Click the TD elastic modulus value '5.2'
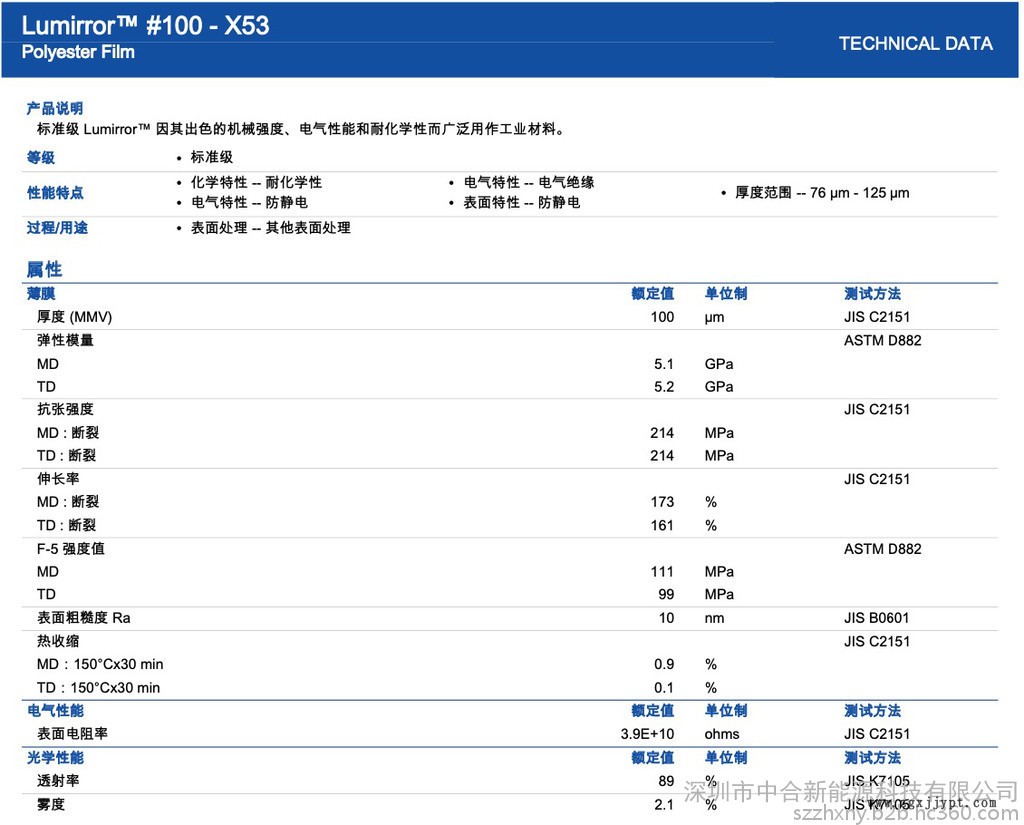The width and height of the screenshot is (1024, 825). 664,387
